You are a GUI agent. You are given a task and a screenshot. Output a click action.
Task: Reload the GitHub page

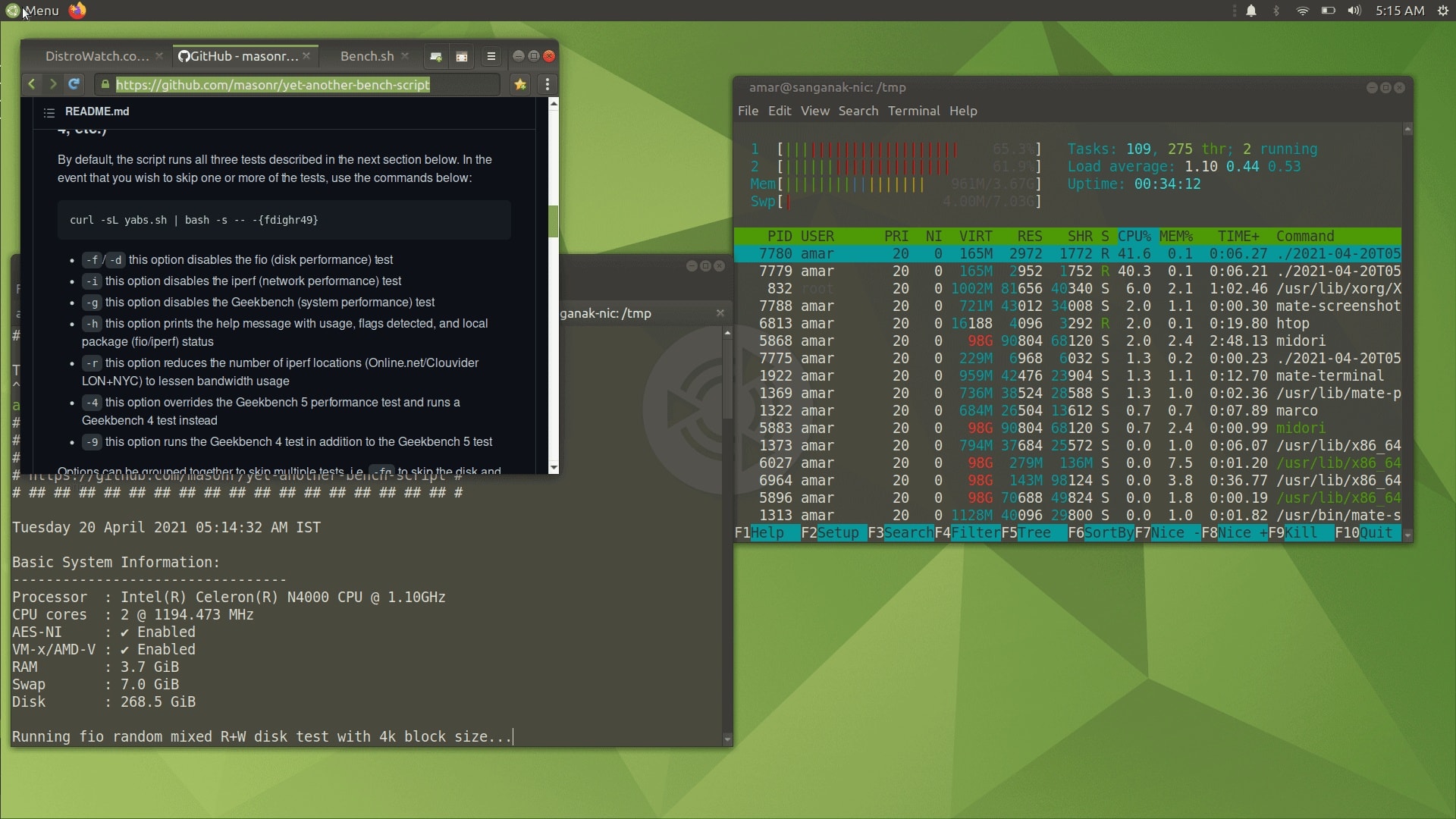point(74,84)
